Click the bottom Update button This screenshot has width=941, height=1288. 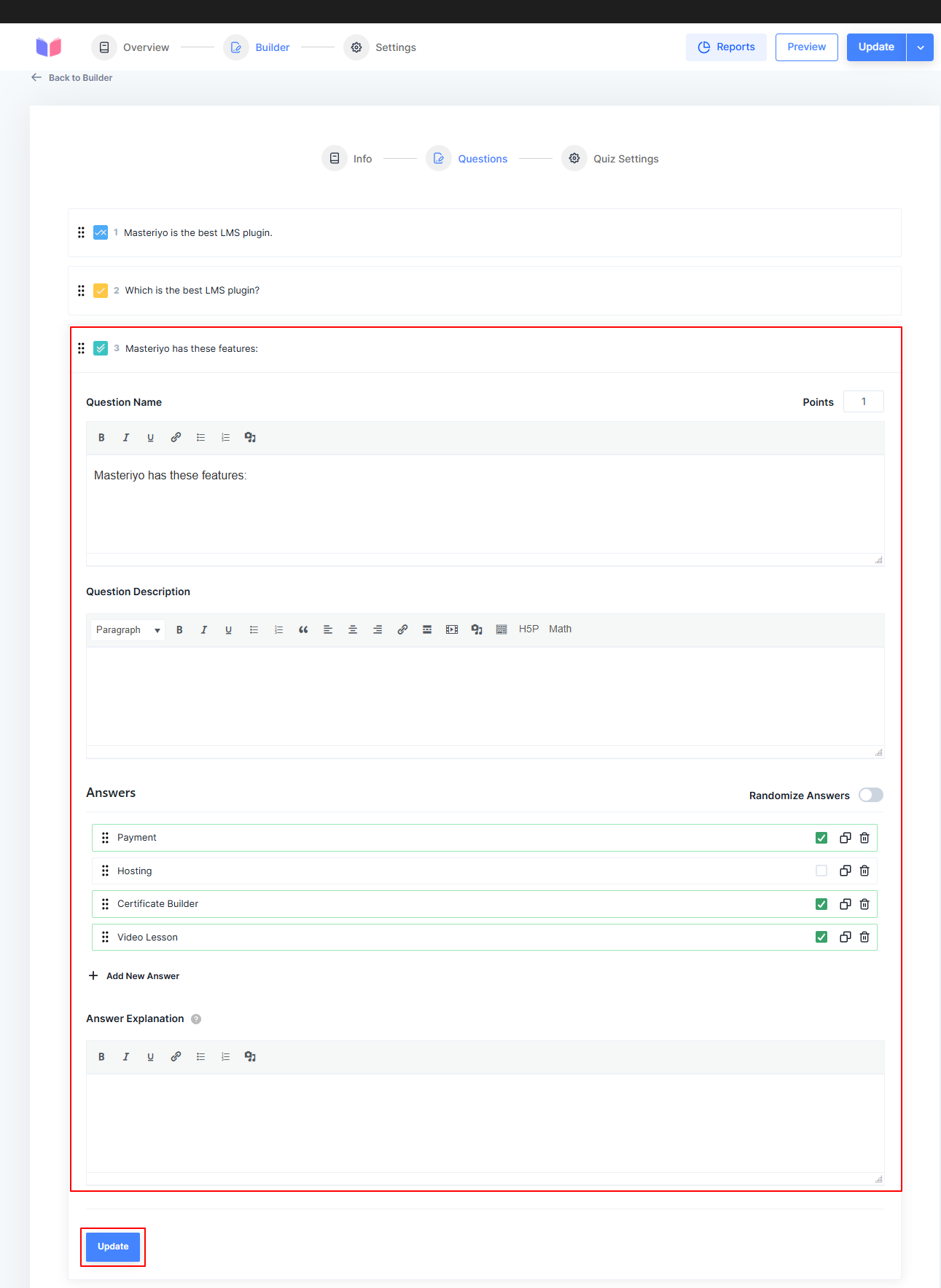(x=113, y=1246)
